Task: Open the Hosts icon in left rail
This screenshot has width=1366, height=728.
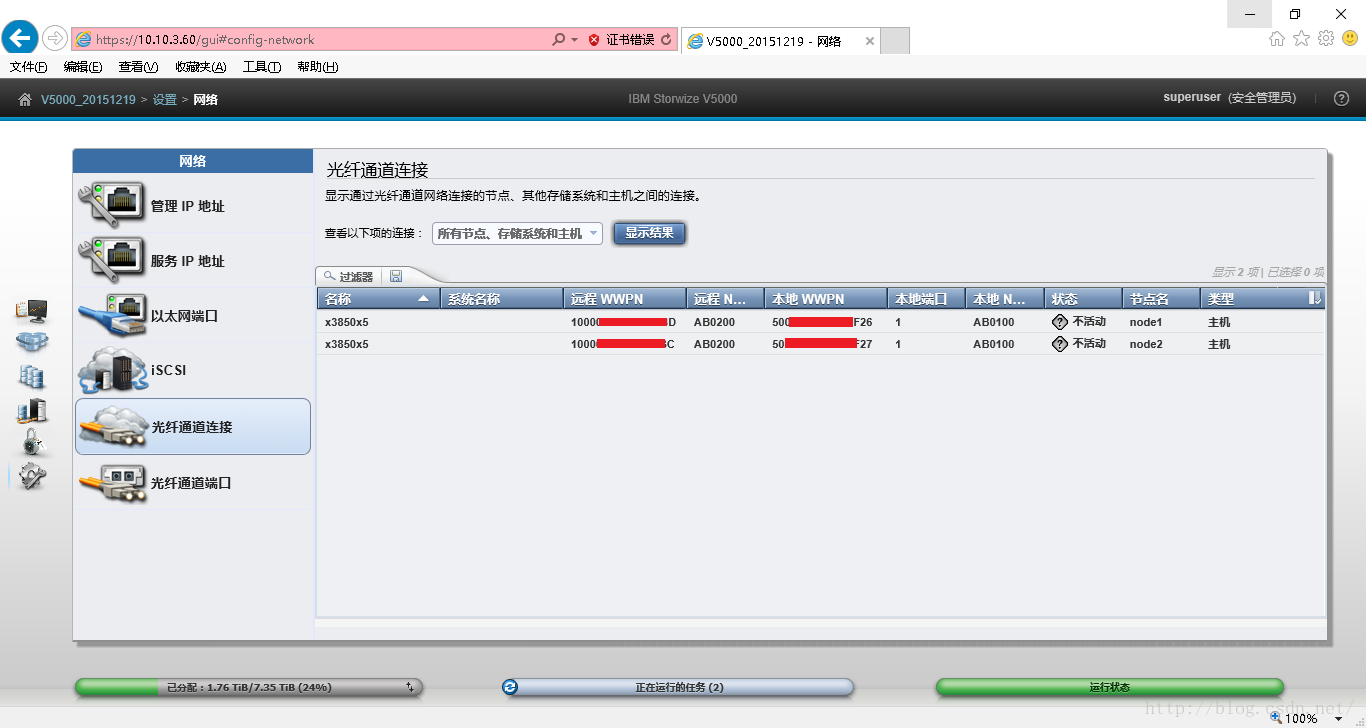Action: point(31,410)
